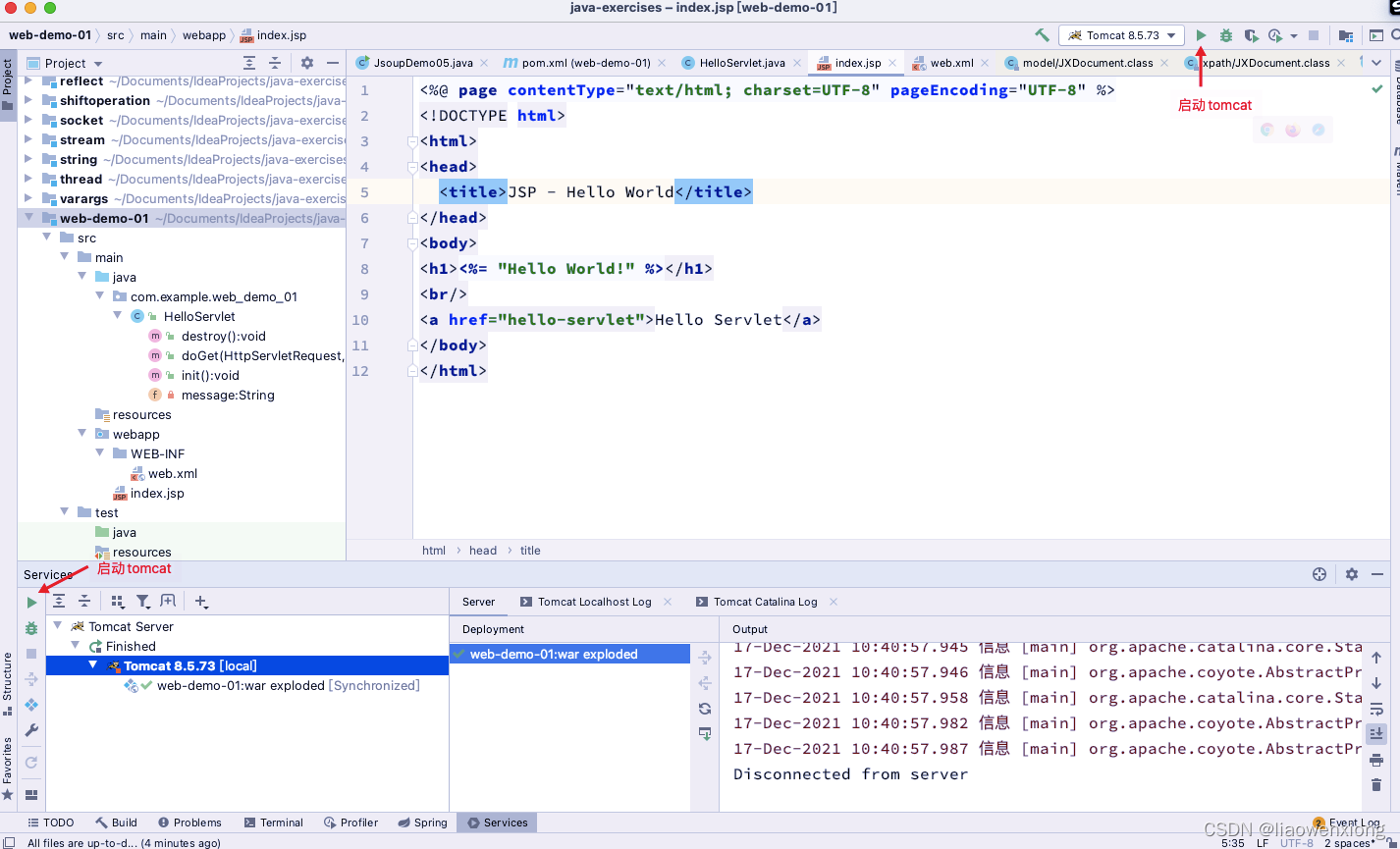Click the Refresh deployment icon in Deployment pane
Screen dimensions: 1400x849
click(x=705, y=709)
